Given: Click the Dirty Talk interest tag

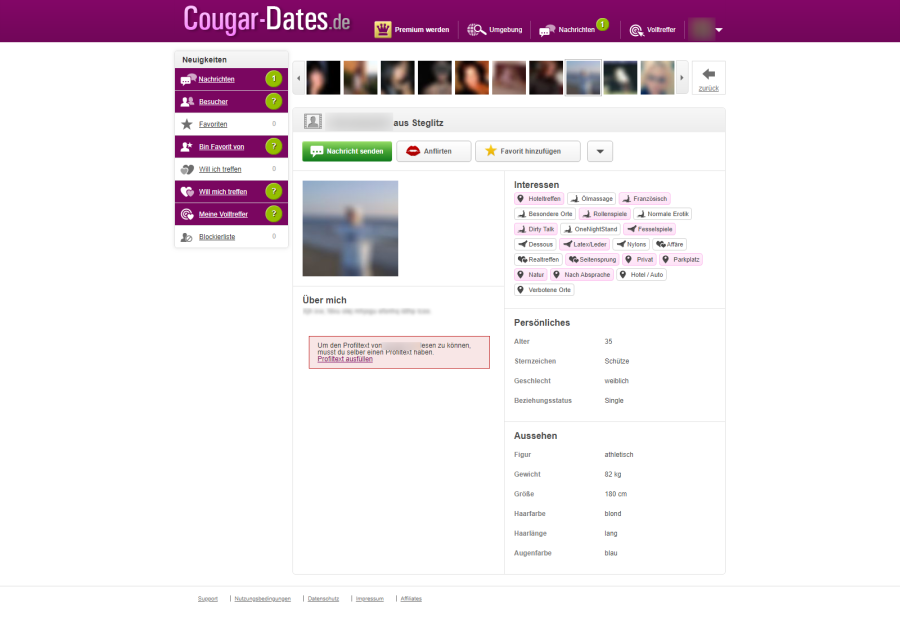Looking at the screenshot, I should point(536,229).
